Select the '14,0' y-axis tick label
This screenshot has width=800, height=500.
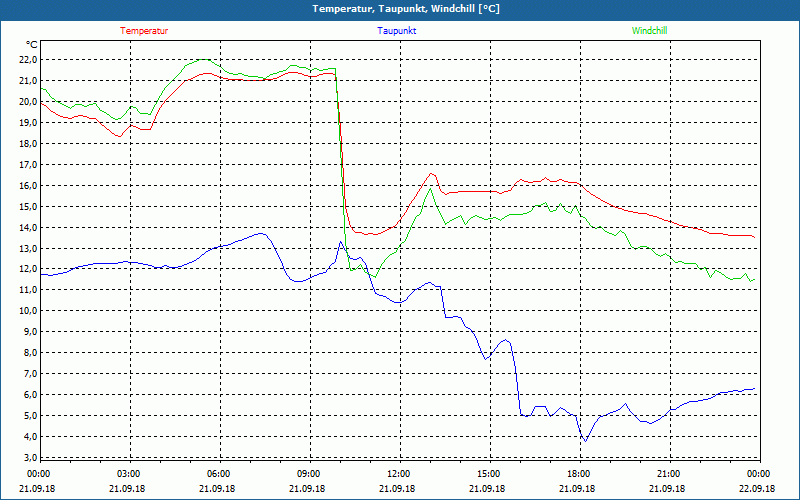click(29, 228)
